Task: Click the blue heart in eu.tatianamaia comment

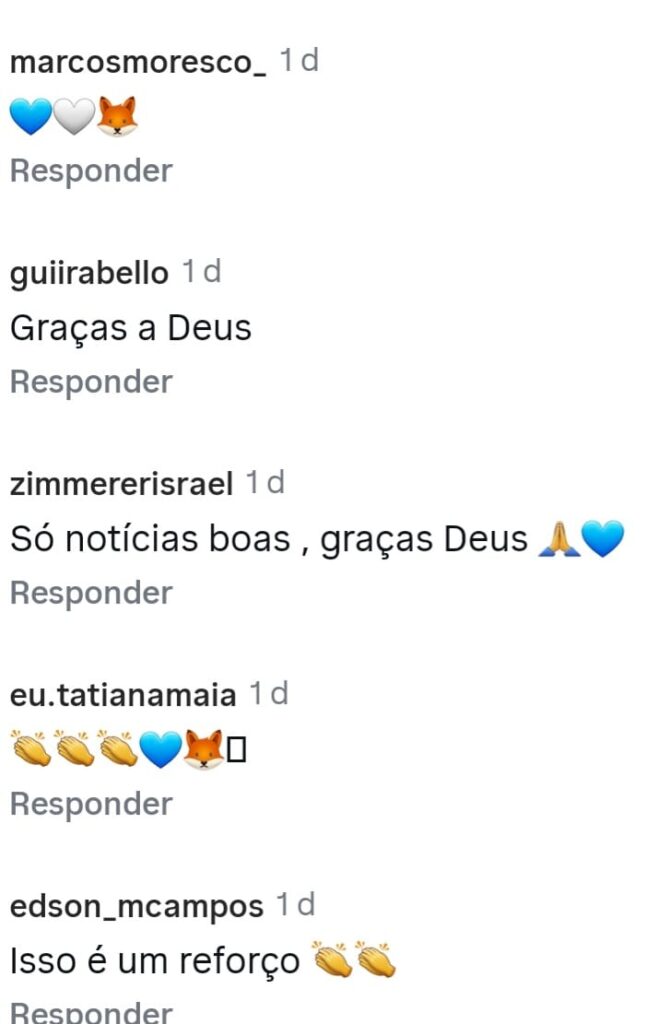Action: 161,750
